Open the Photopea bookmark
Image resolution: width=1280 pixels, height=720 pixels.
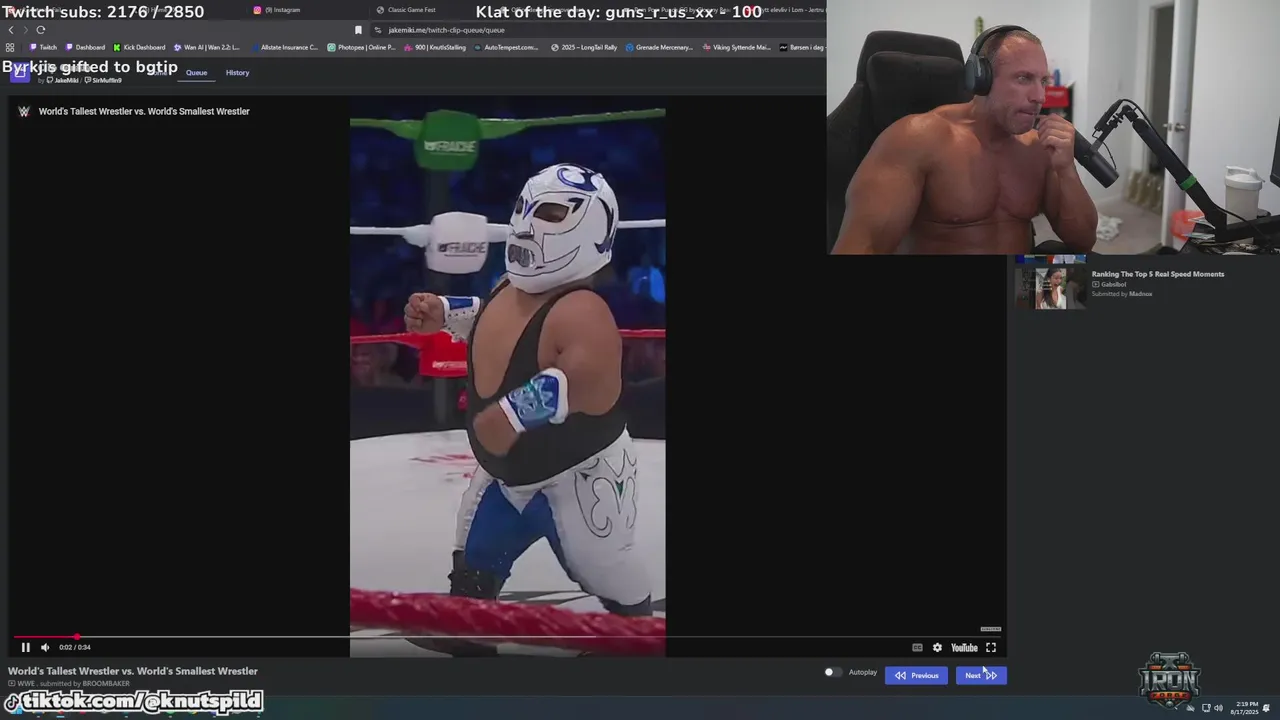[x=361, y=47]
